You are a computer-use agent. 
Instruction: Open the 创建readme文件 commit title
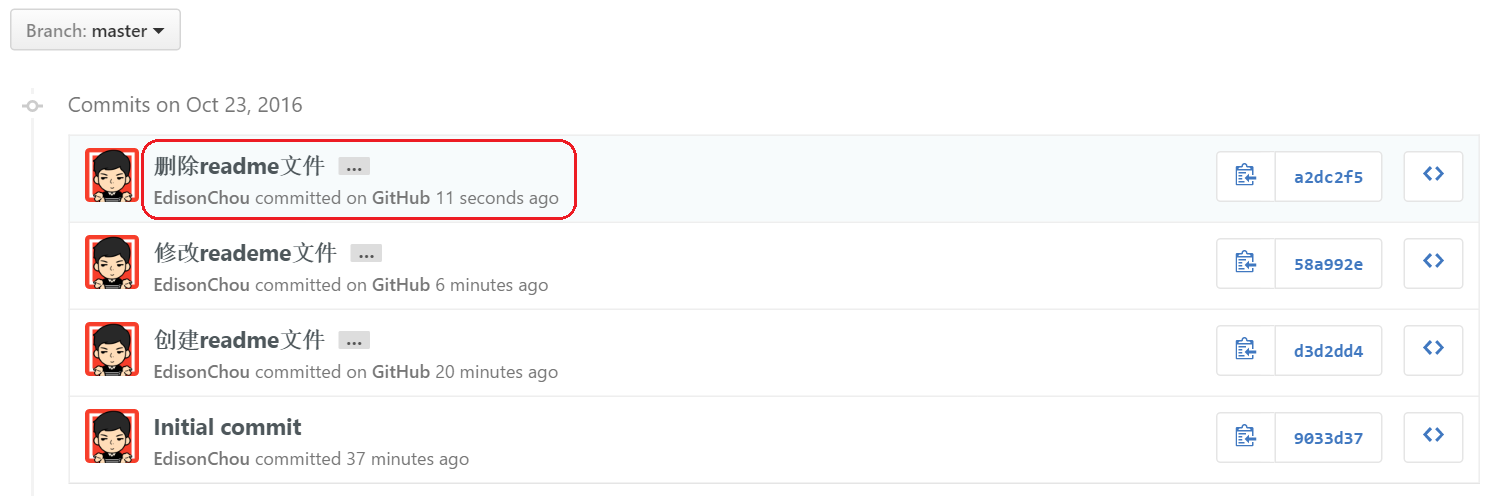[239, 340]
